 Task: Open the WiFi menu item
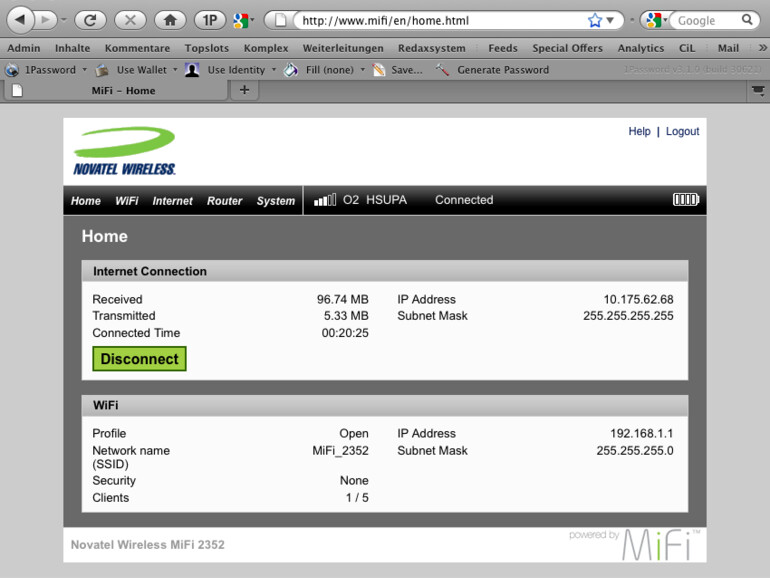(127, 201)
